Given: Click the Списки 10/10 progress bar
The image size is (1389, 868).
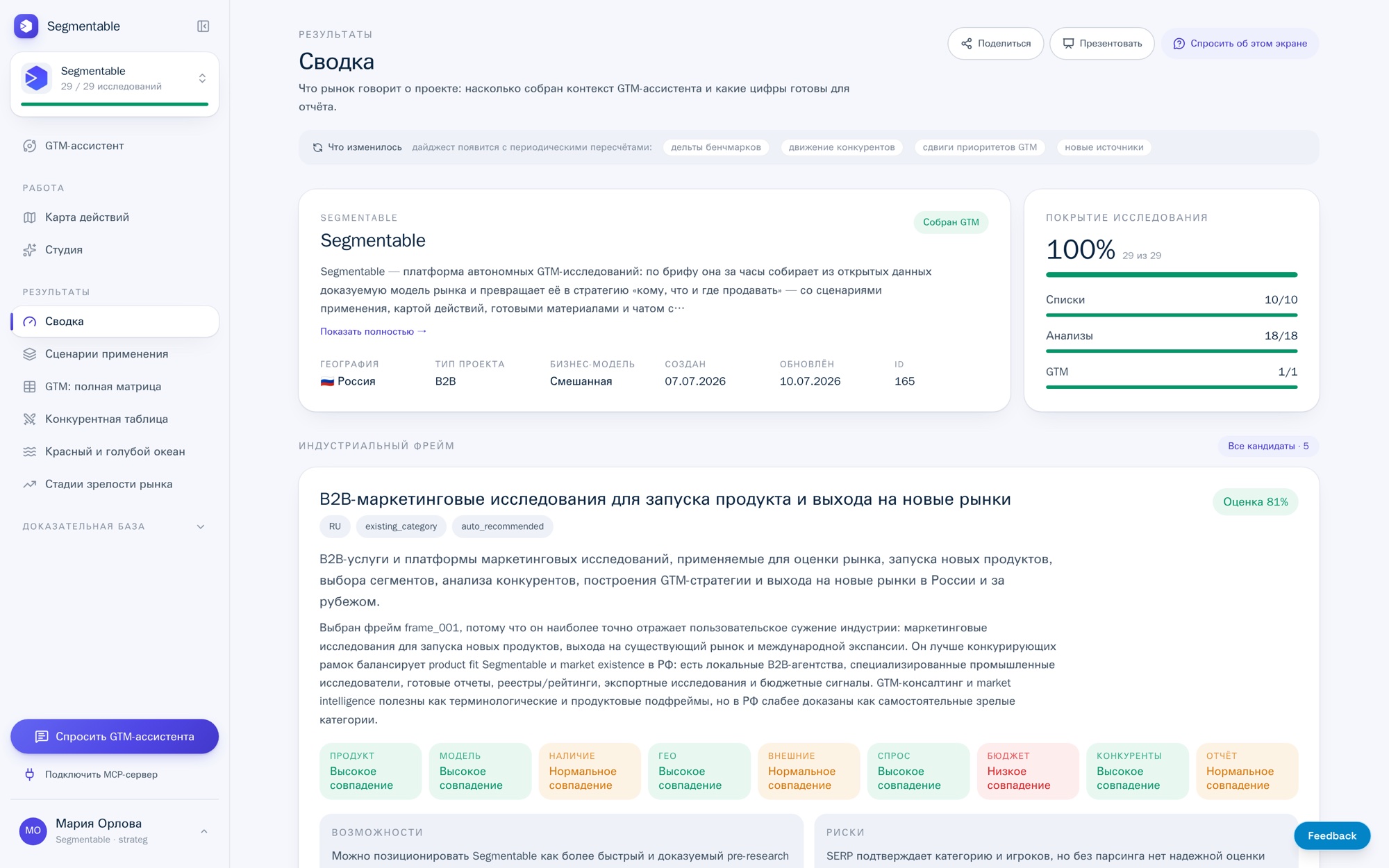Looking at the screenshot, I should (1171, 315).
